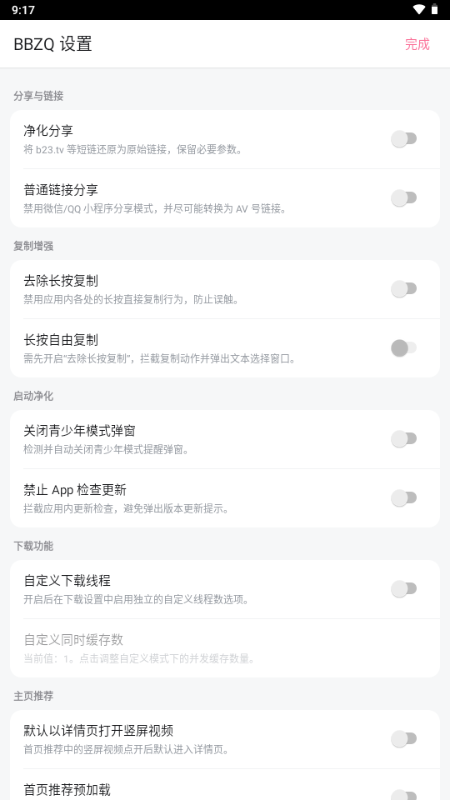Toggle 默认以详情页打开竖屏视频
Image resolution: width=450 pixels, height=800 pixels.
click(404, 739)
